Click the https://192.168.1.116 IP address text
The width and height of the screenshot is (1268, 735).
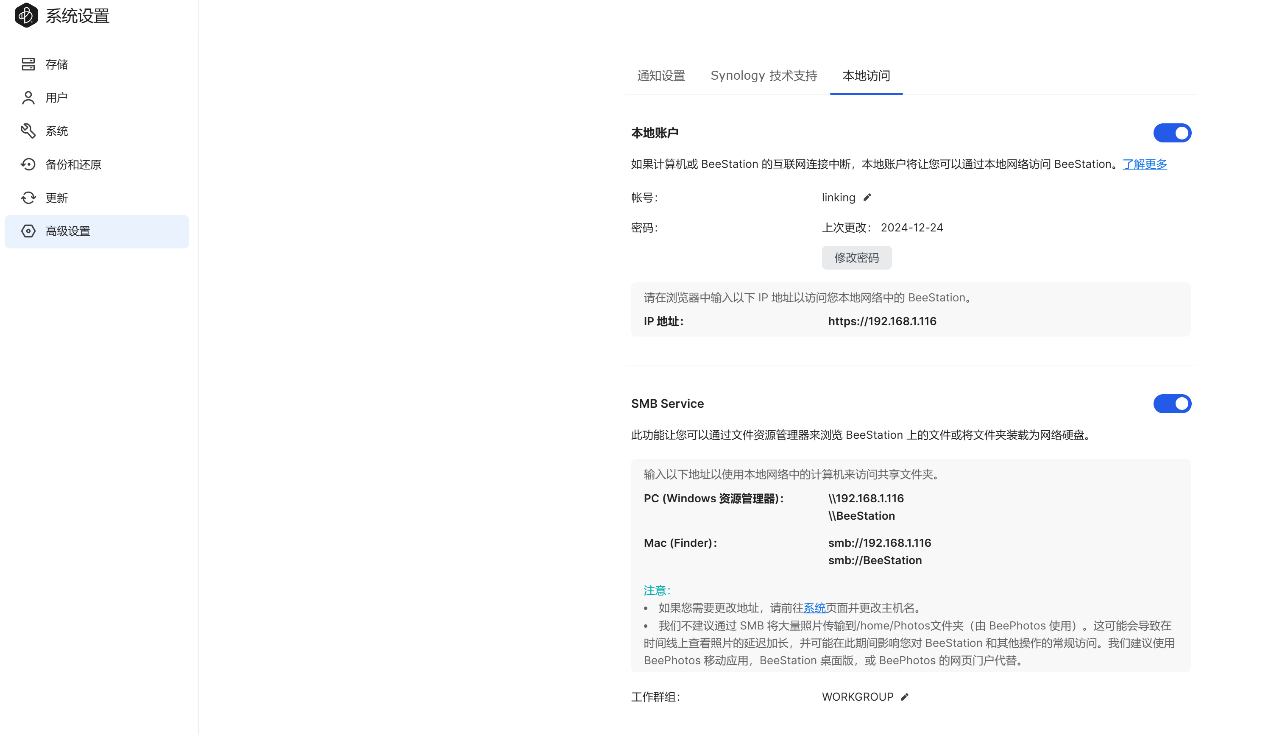tap(882, 322)
